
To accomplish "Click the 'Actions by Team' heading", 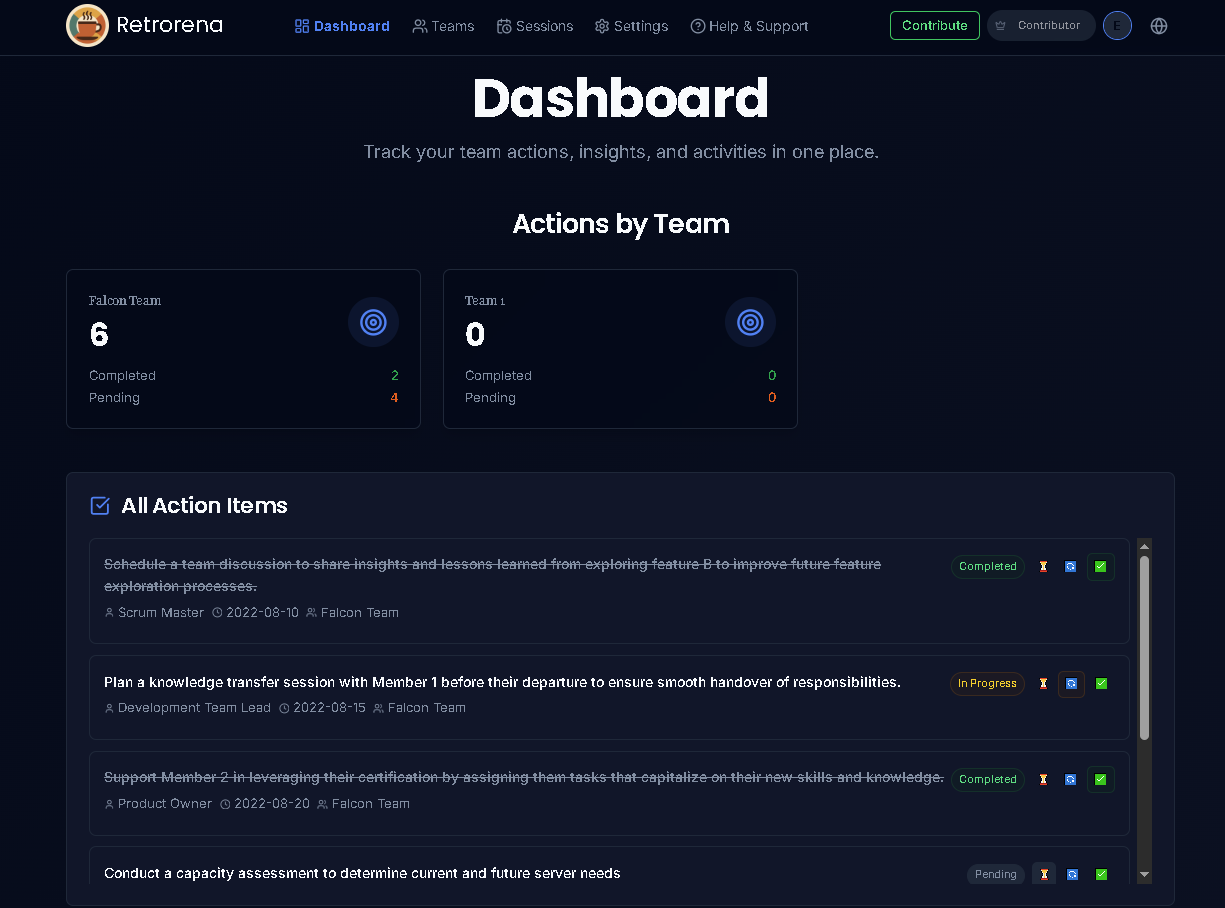I will [x=621, y=224].
